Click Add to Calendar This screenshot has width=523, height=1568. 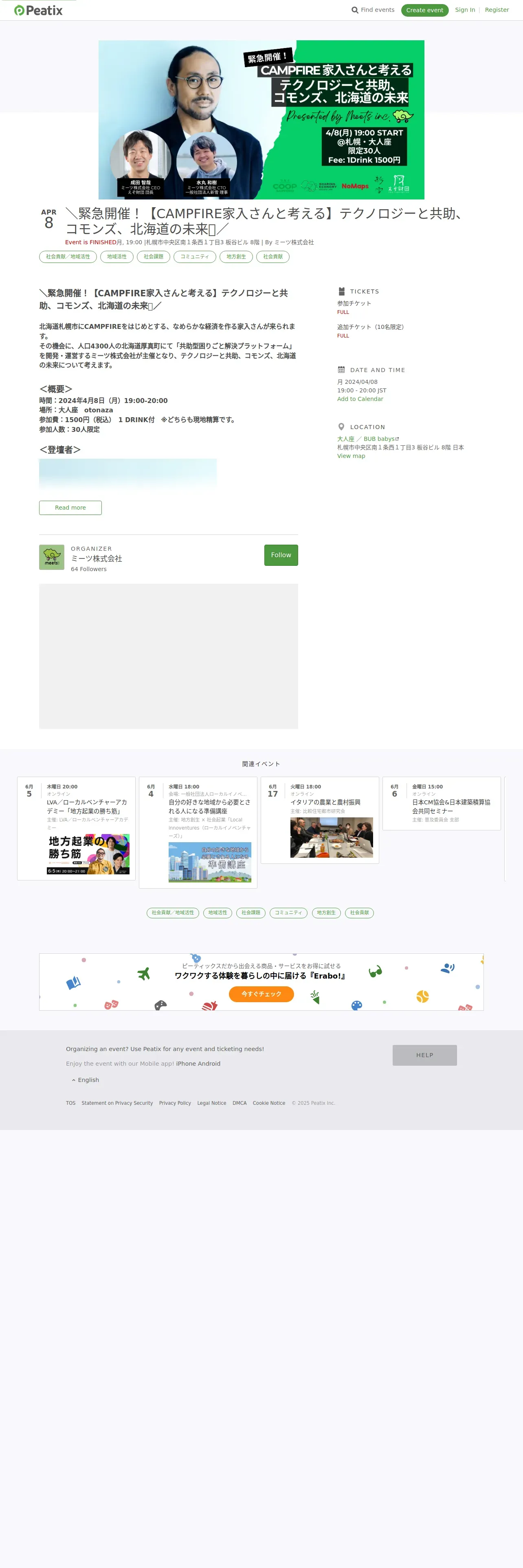[x=360, y=399]
